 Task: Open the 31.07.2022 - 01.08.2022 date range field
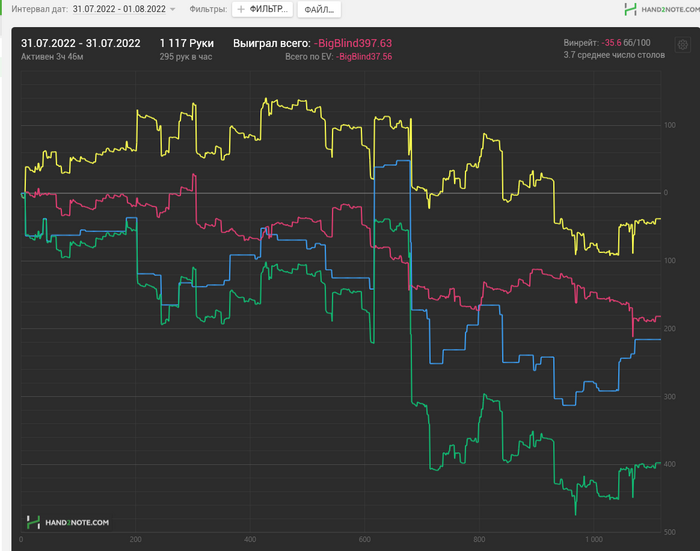tap(119, 9)
